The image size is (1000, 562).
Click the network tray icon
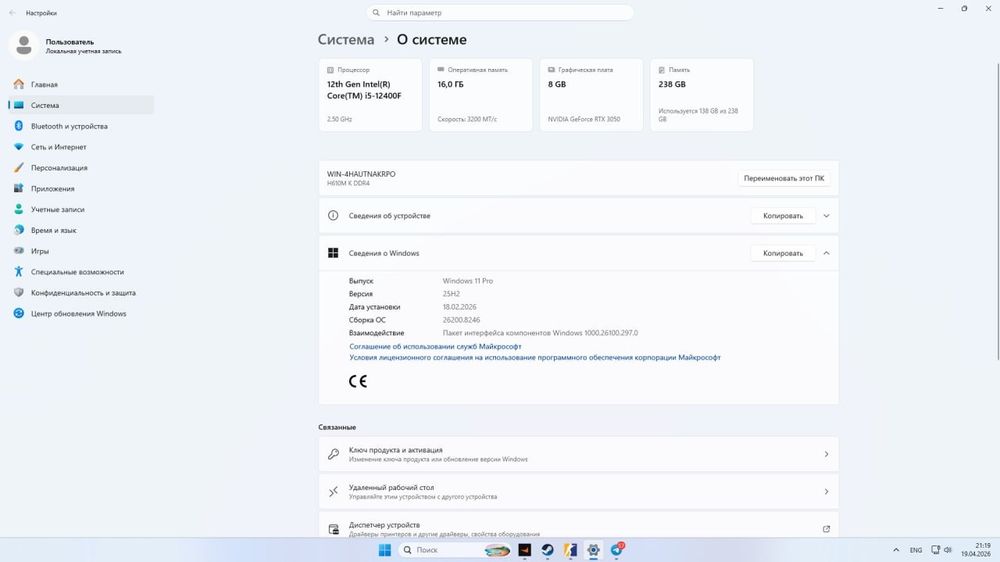(x=936, y=550)
